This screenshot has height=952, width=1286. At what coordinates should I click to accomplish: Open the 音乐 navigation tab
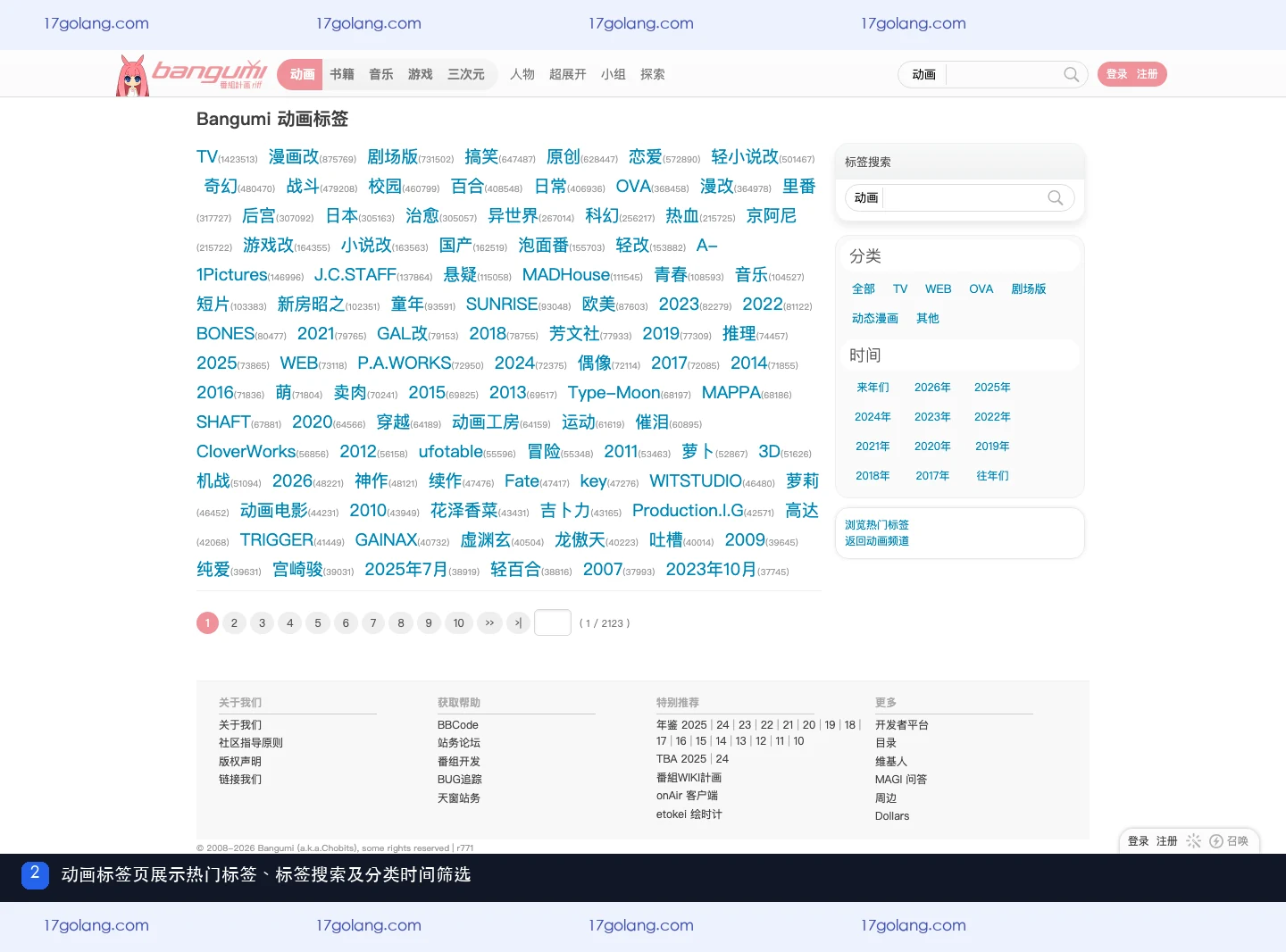(381, 74)
